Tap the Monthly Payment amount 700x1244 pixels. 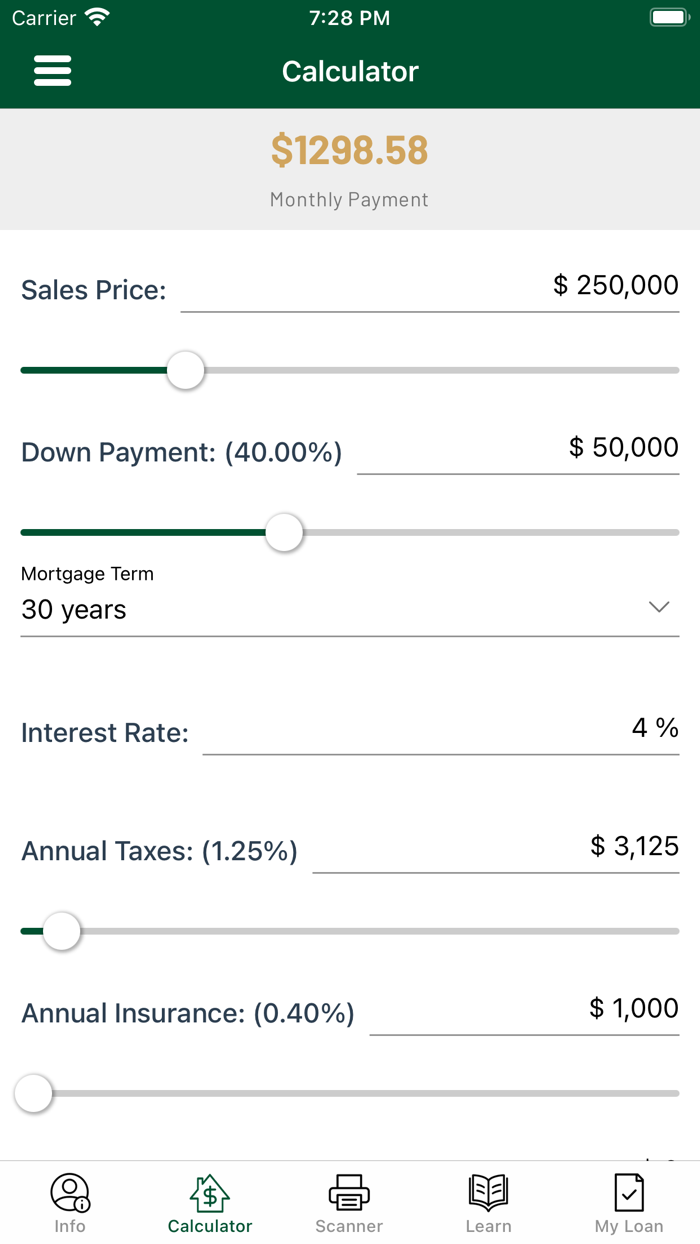(x=349, y=151)
